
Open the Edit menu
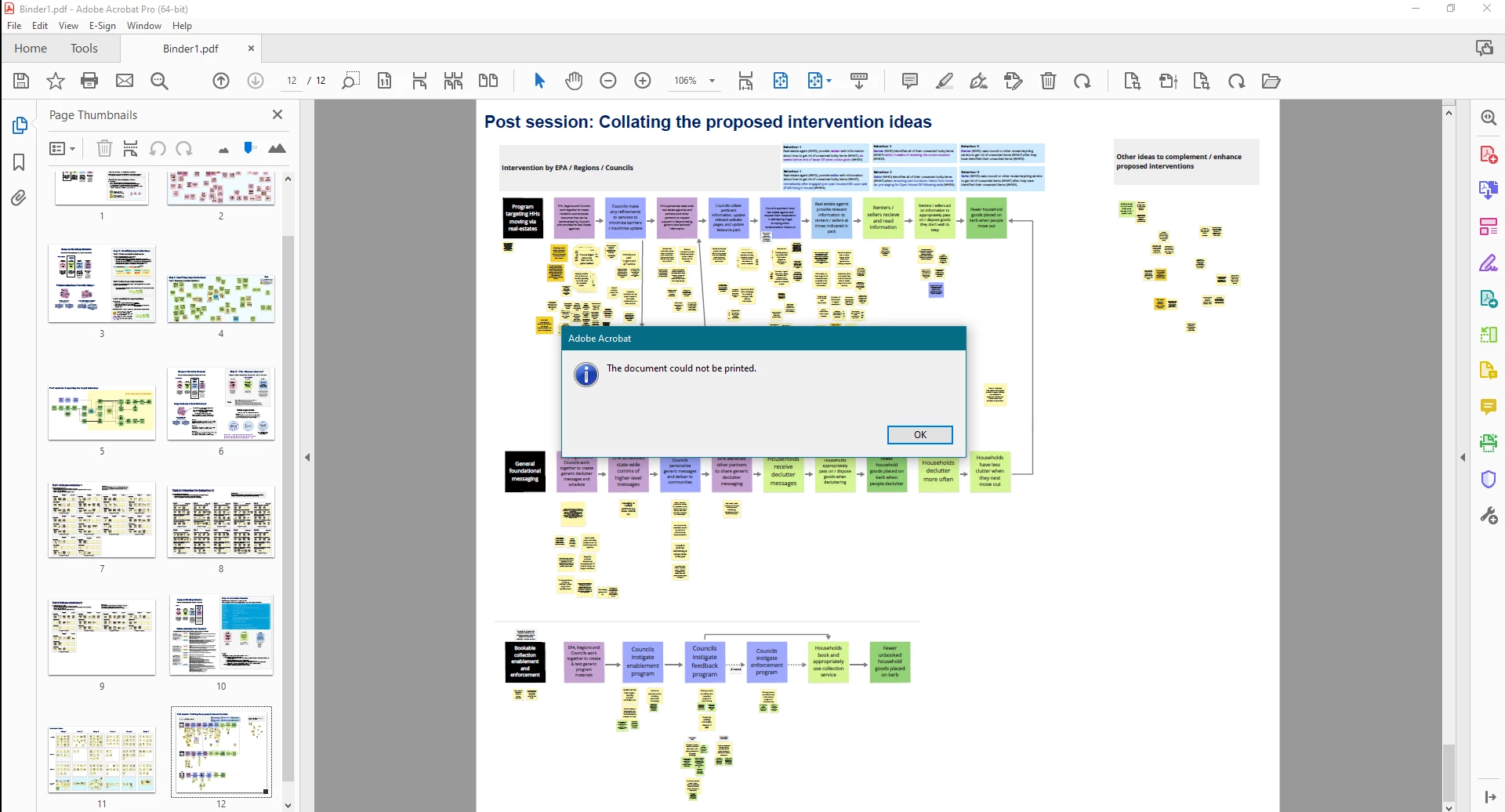(x=40, y=26)
